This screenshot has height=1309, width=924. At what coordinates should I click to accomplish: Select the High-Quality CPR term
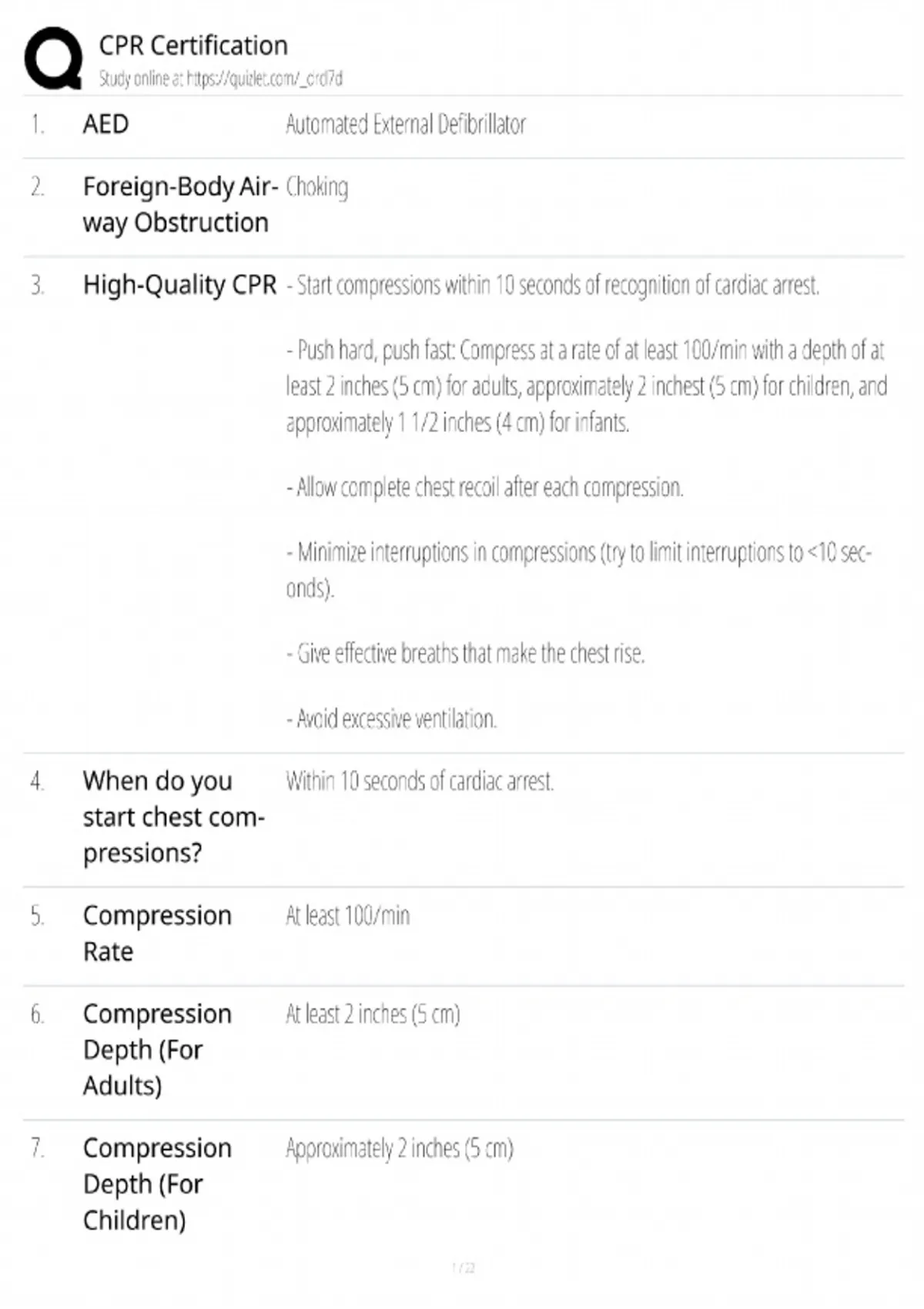(179, 285)
